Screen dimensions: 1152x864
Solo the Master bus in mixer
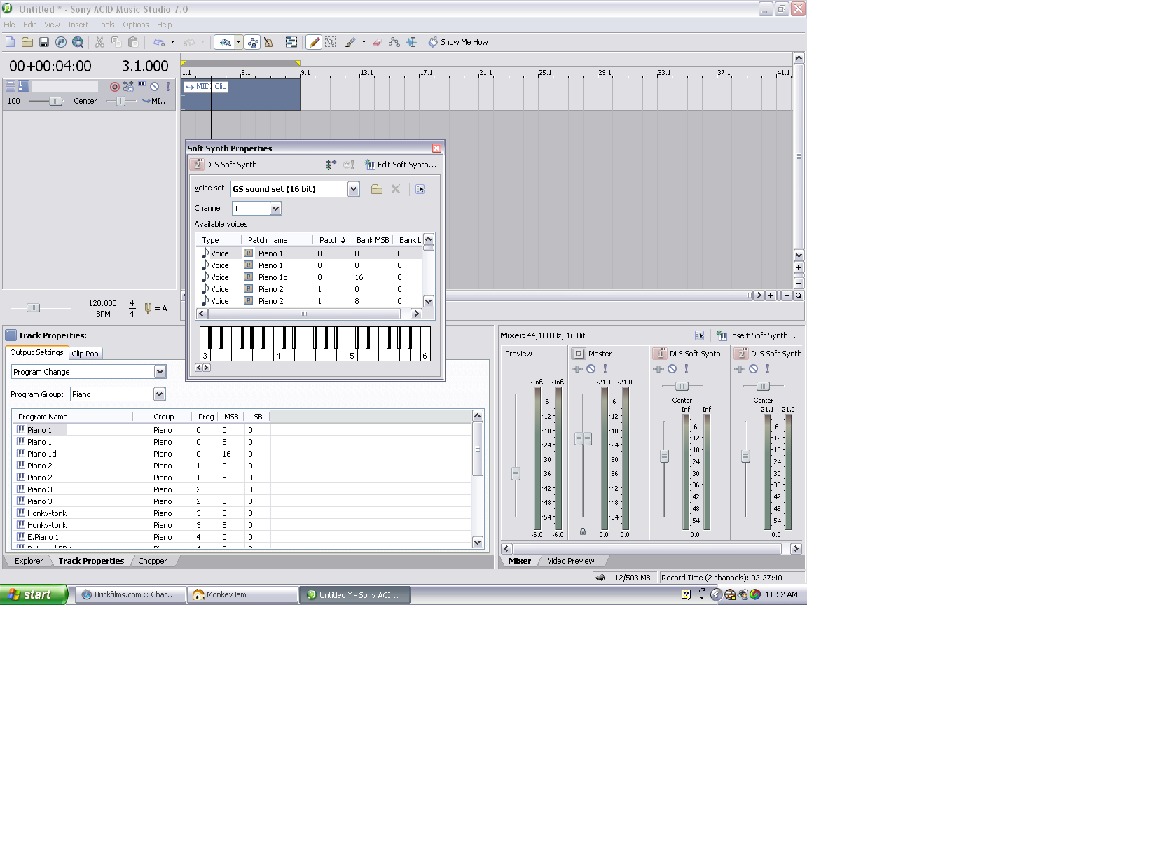pos(605,370)
